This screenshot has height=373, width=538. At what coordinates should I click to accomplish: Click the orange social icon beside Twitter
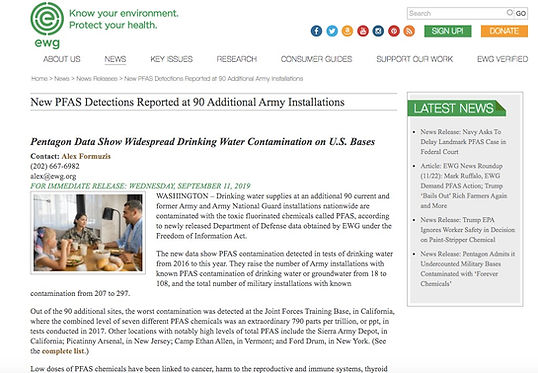347,31
